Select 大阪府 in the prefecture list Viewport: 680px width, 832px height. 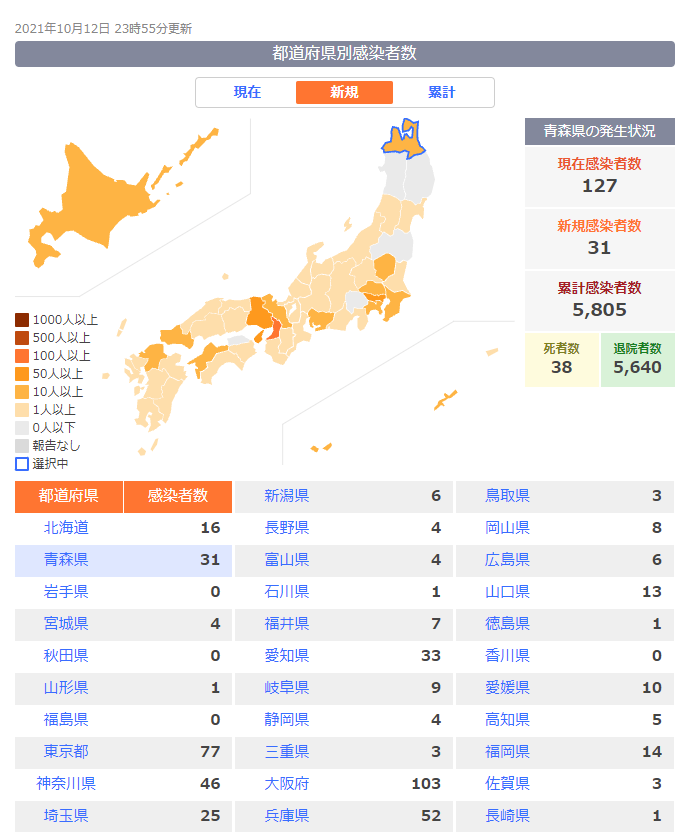[x=287, y=783]
